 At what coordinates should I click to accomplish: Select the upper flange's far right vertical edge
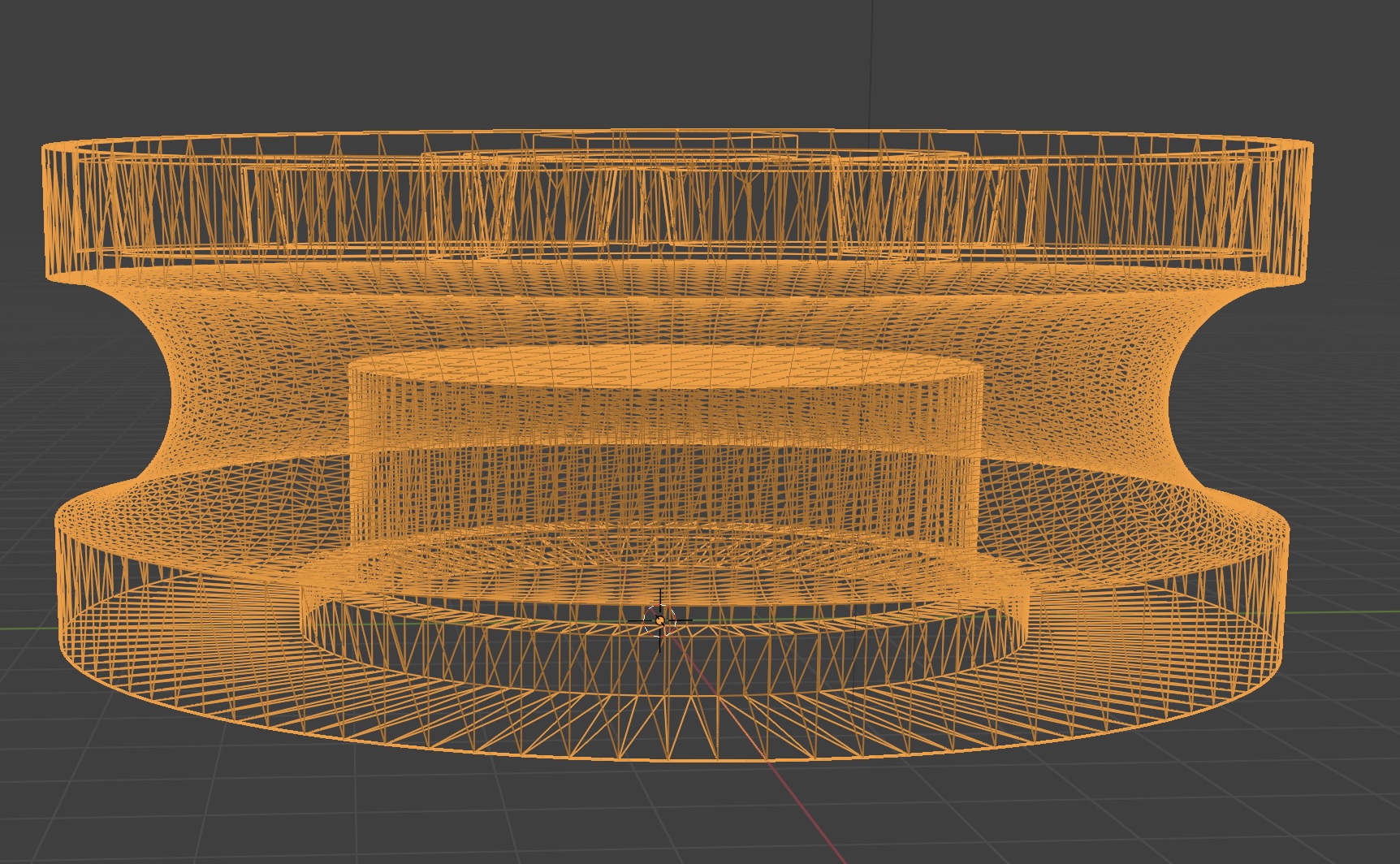[x=1310, y=213]
